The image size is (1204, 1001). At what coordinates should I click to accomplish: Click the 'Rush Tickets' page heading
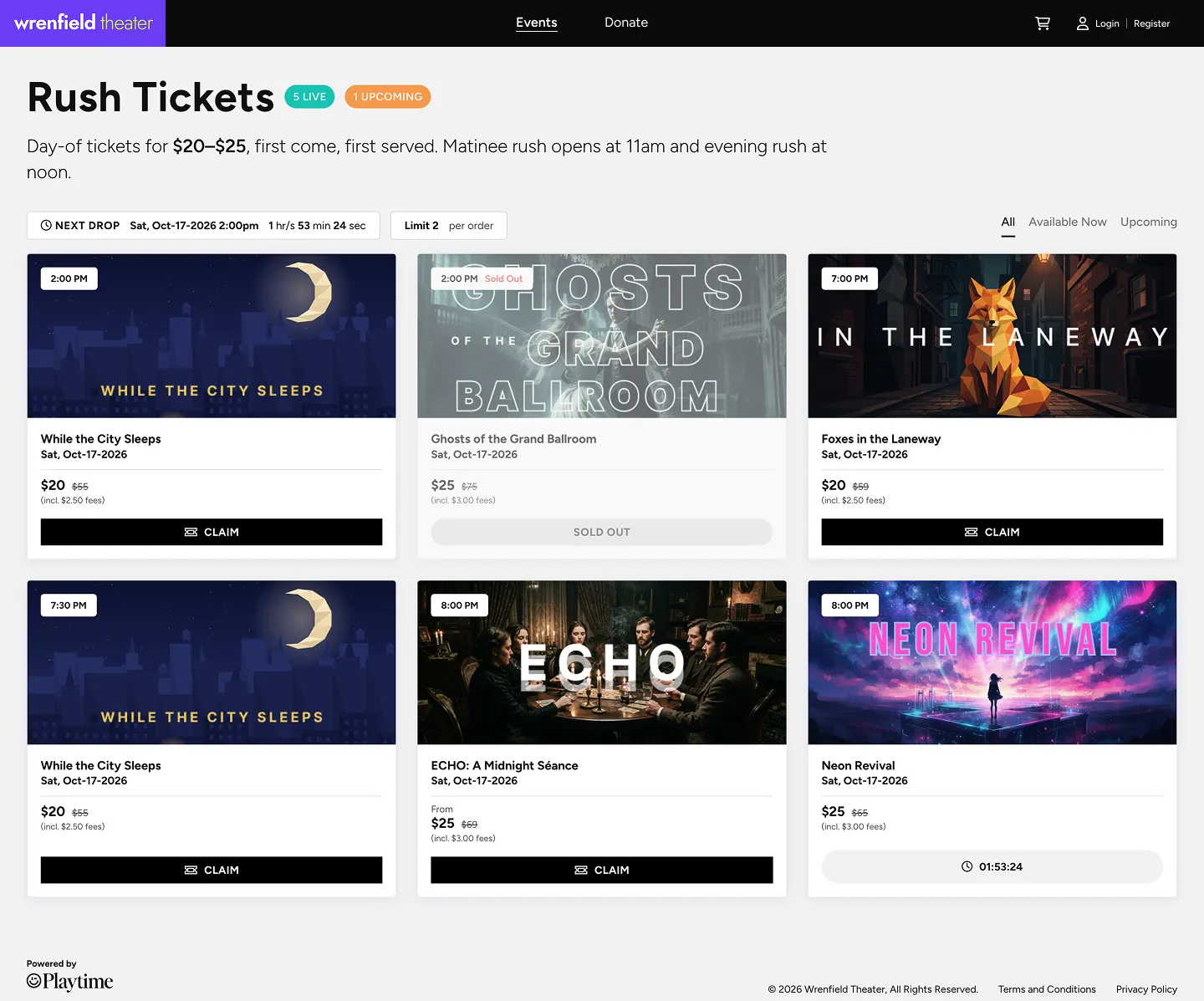point(150,97)
